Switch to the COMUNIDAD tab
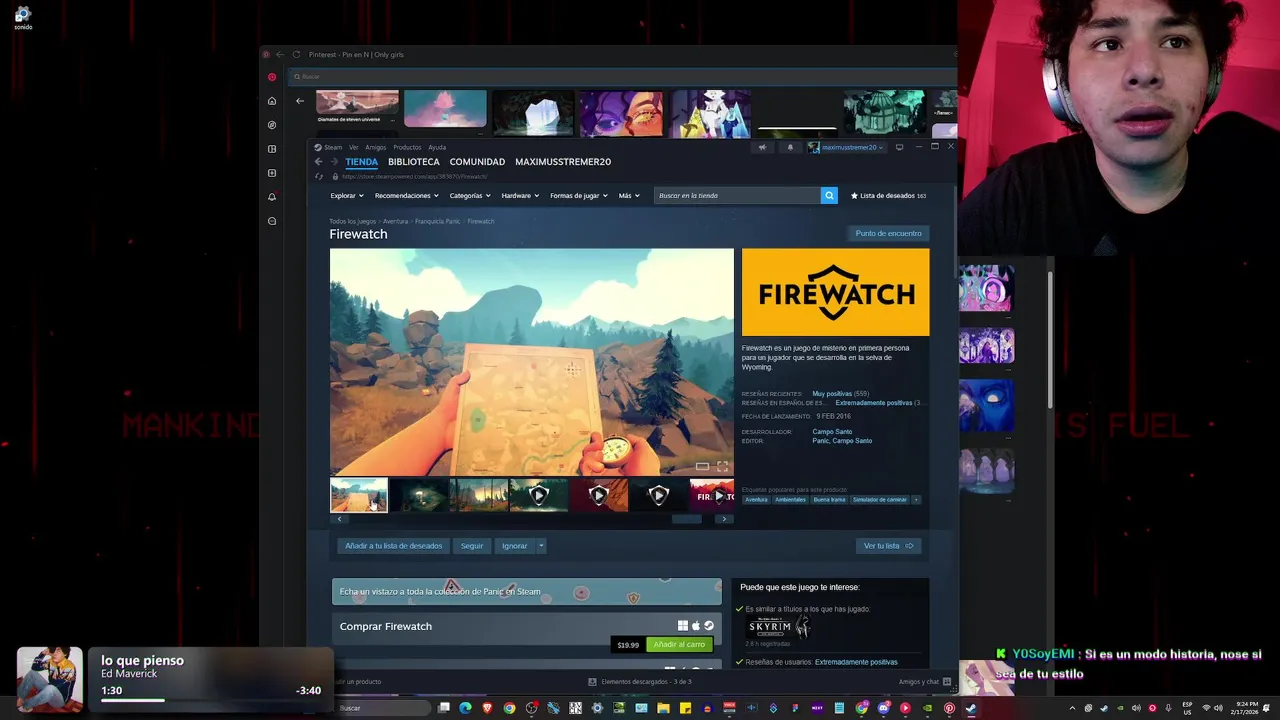 point(477,162)
